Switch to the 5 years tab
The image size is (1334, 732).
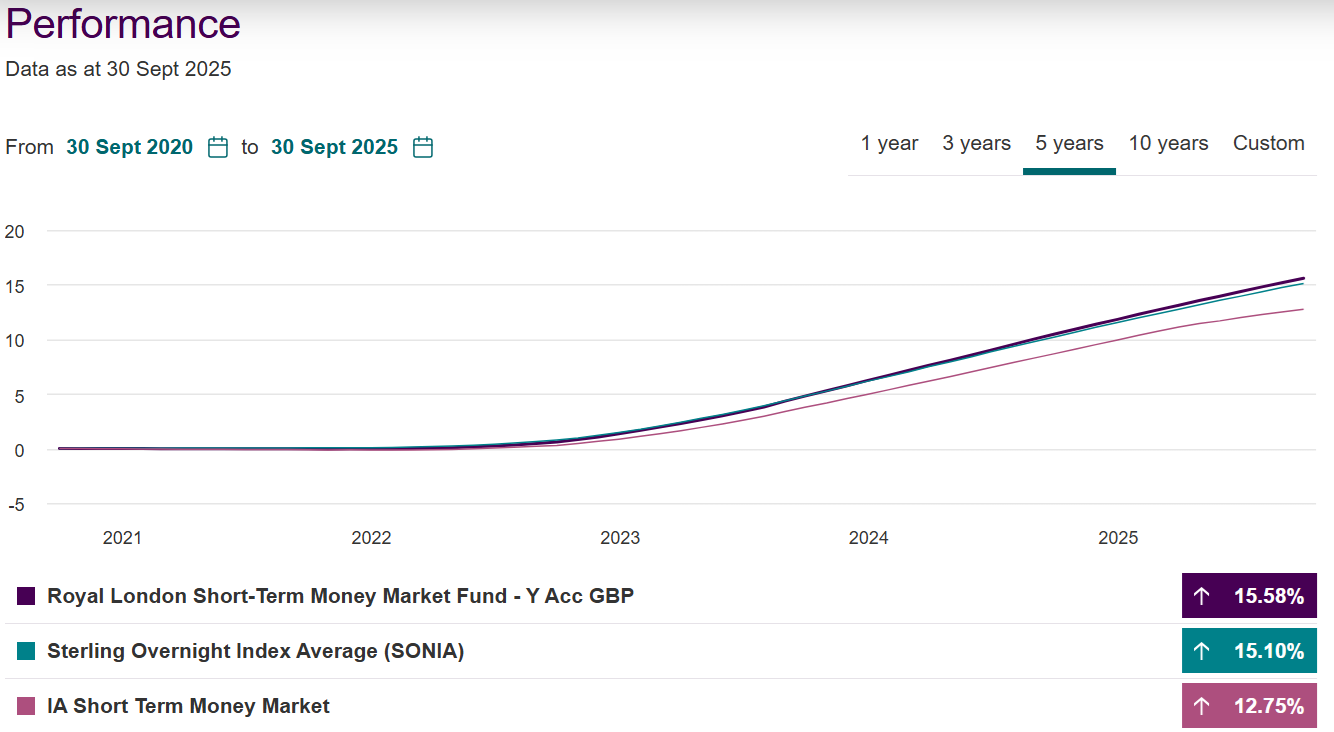[x=1069, y=144]
